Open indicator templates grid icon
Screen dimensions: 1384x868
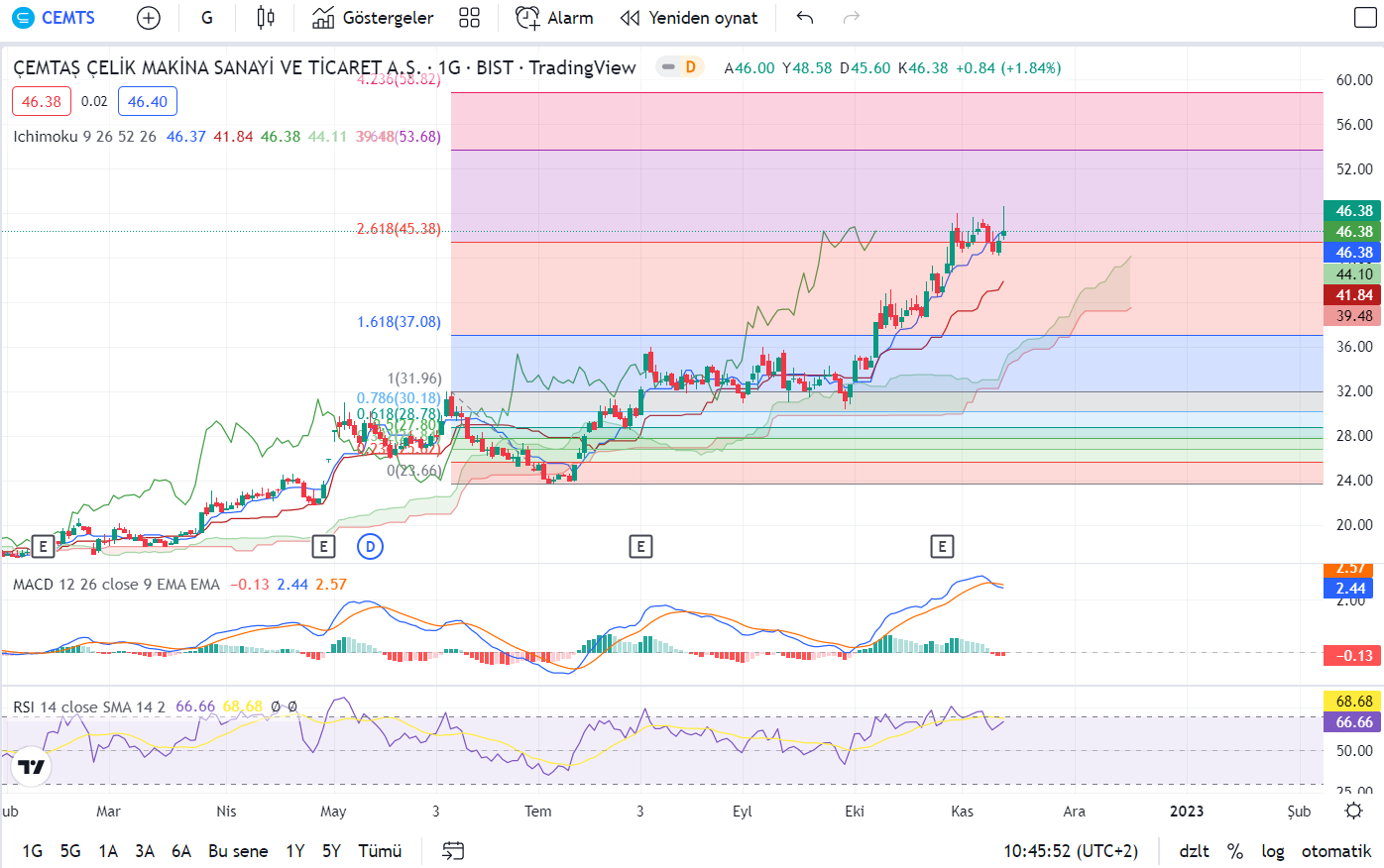(470, 18)
